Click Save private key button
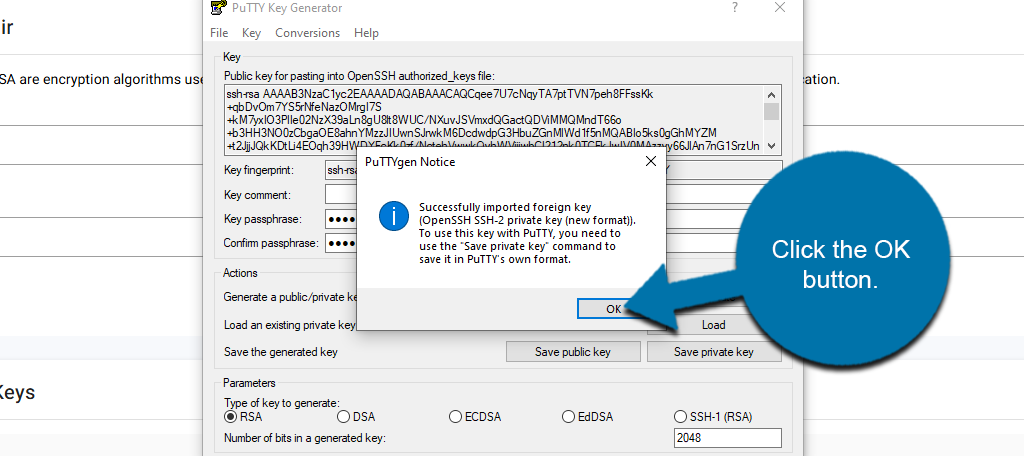The image size is (1024, 456). (713, 352)
